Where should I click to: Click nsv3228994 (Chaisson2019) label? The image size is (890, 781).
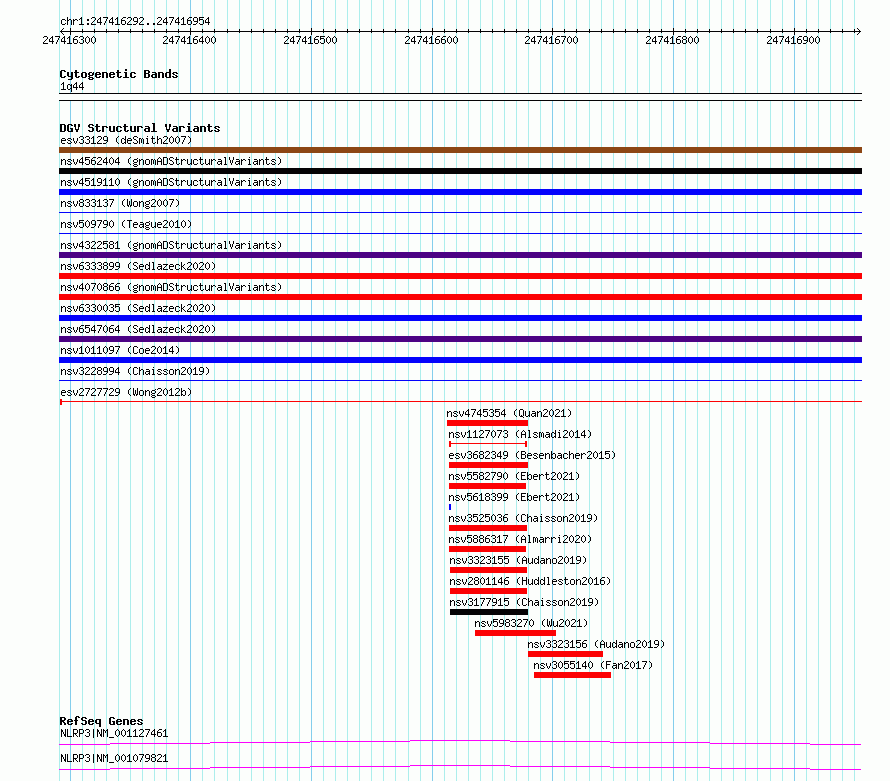pyautogui.click(x=135, y=371)
